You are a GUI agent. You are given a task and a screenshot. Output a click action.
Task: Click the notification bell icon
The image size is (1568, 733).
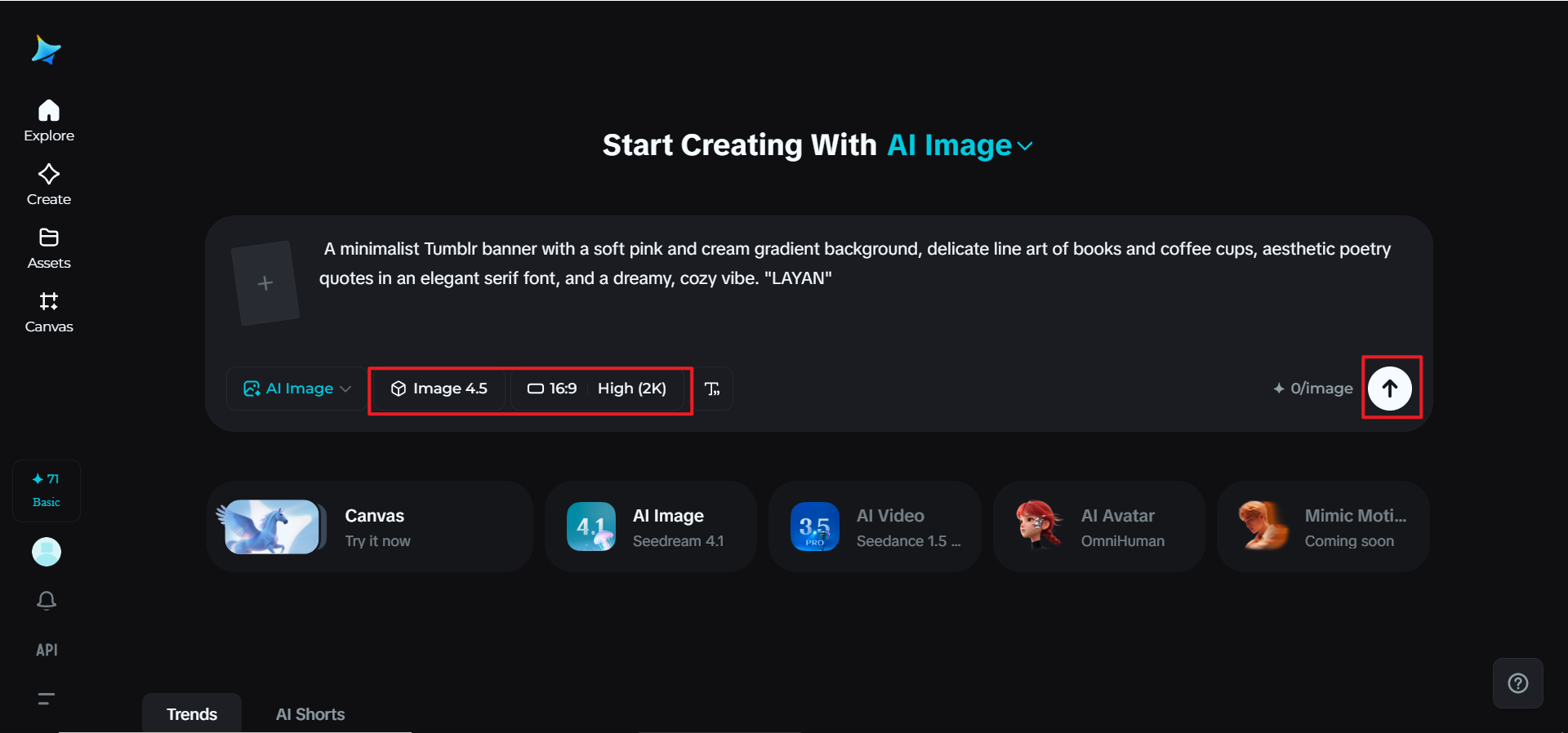(x=47, y=601)
